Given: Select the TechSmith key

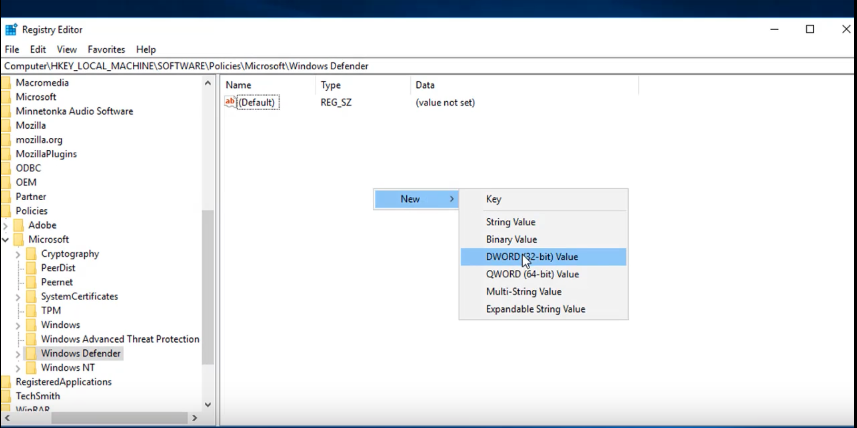Looking at the screenshot, I should (x=38, y=396).
